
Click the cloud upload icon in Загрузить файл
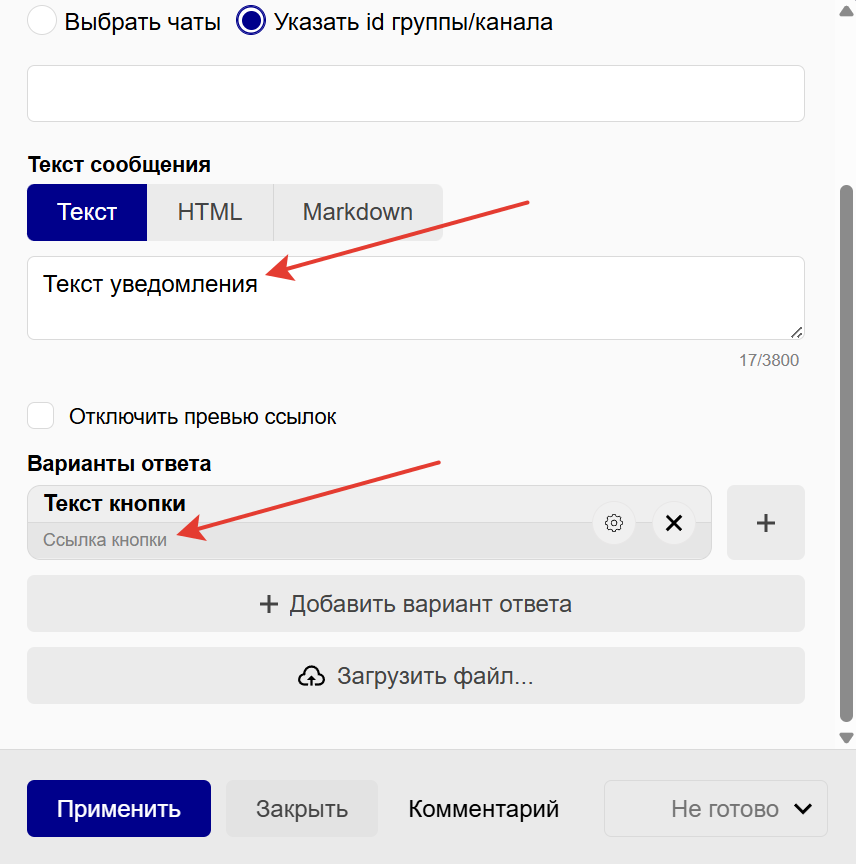(311, 676)
